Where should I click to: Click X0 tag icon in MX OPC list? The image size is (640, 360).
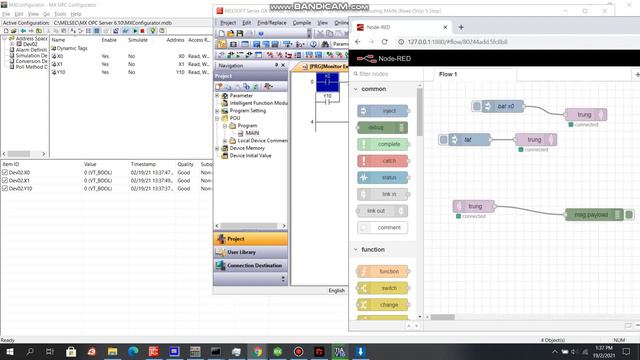click(54, 56)
